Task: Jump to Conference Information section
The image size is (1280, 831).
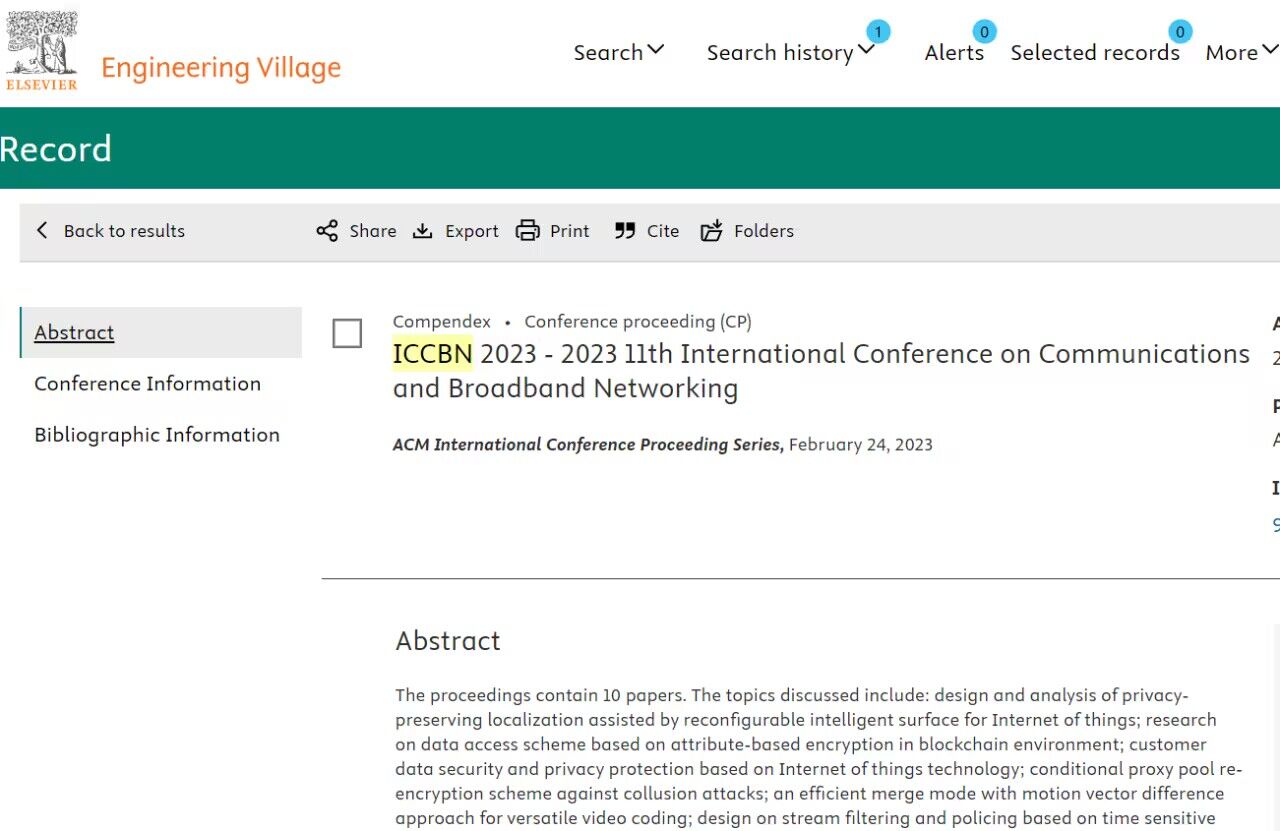Action: (x=147, y=384)
